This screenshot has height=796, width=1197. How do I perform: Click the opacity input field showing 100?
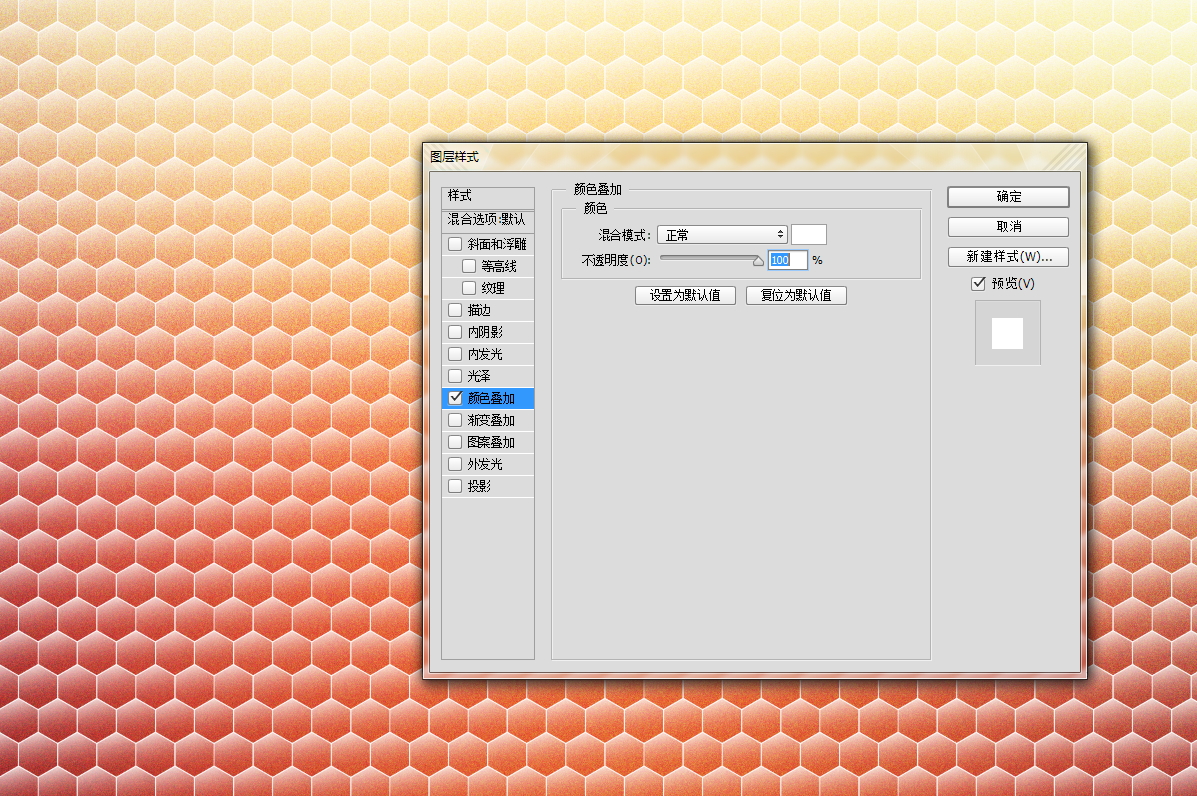787,259
